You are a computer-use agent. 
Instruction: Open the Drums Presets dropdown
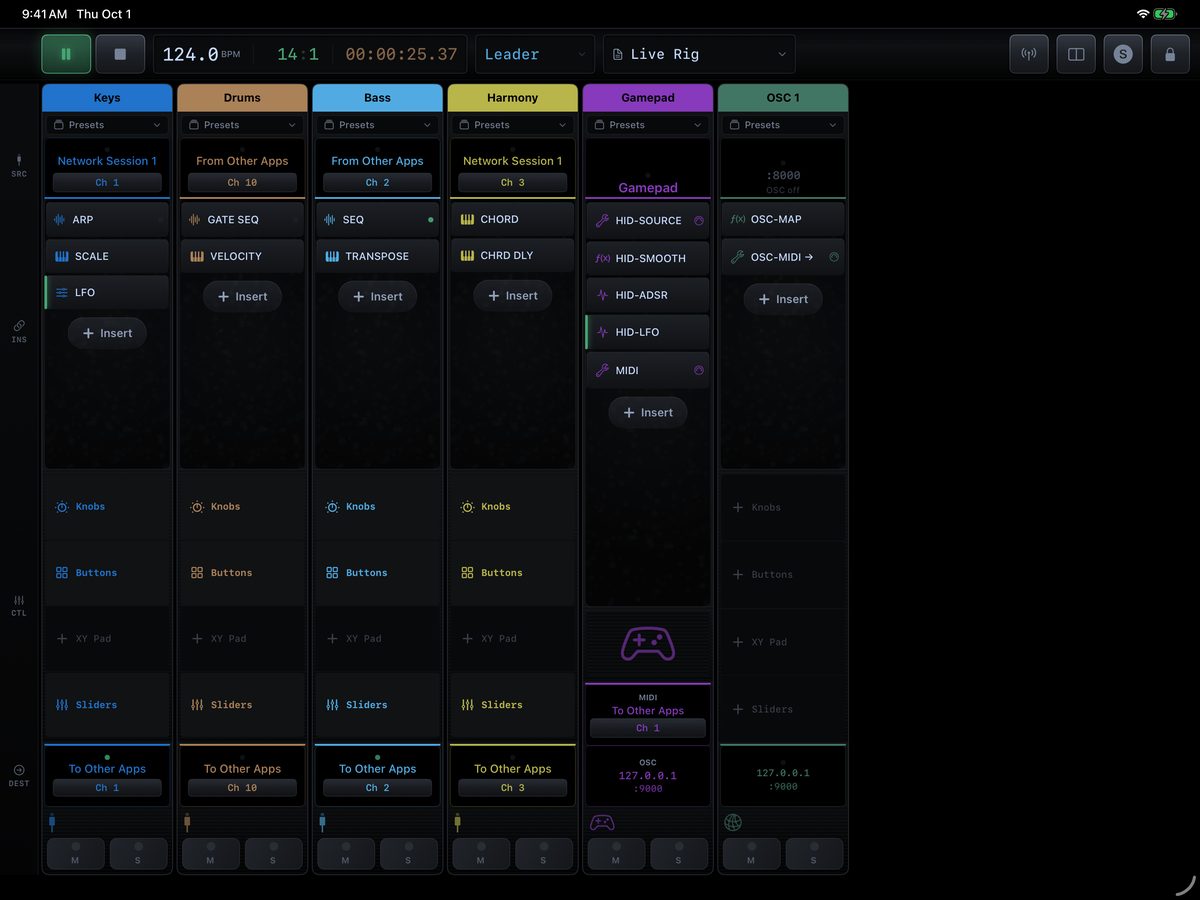pos(242,125)
